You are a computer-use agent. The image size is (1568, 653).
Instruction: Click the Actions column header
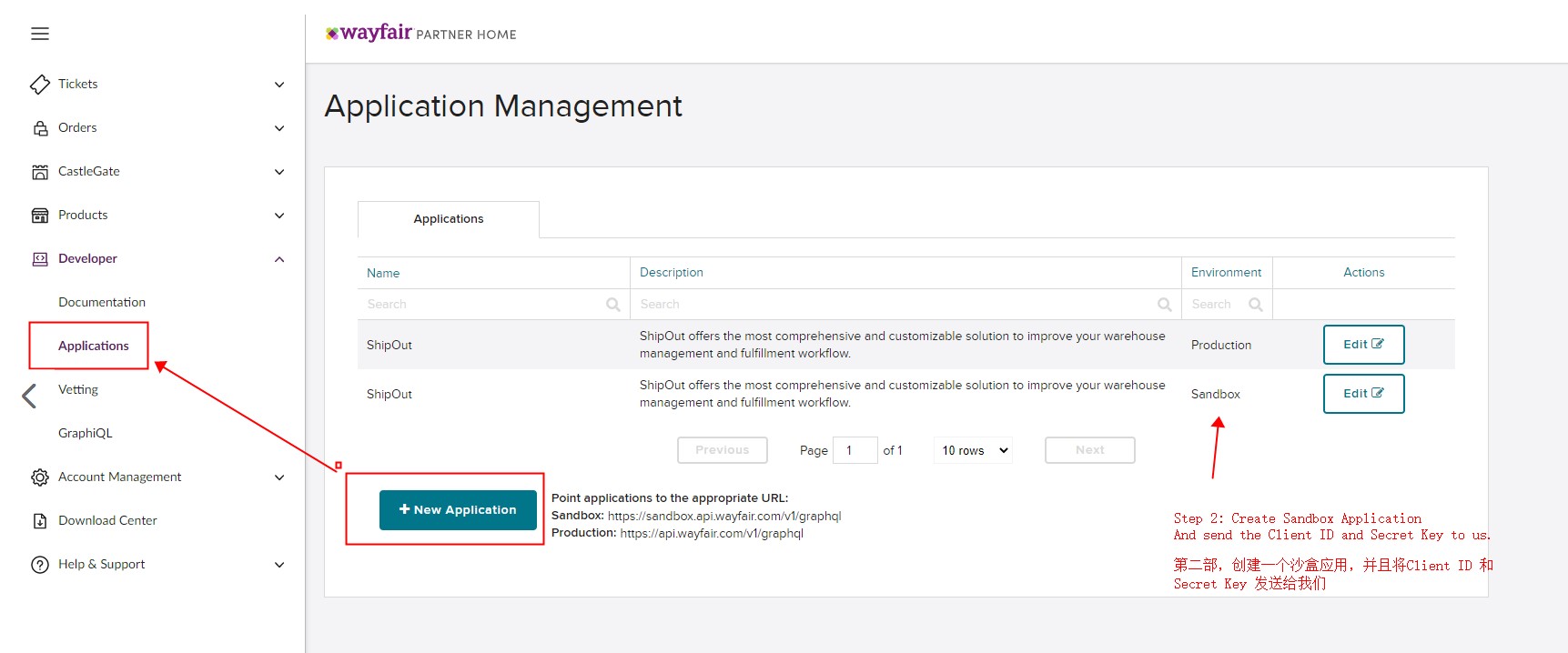[1364, 272]
